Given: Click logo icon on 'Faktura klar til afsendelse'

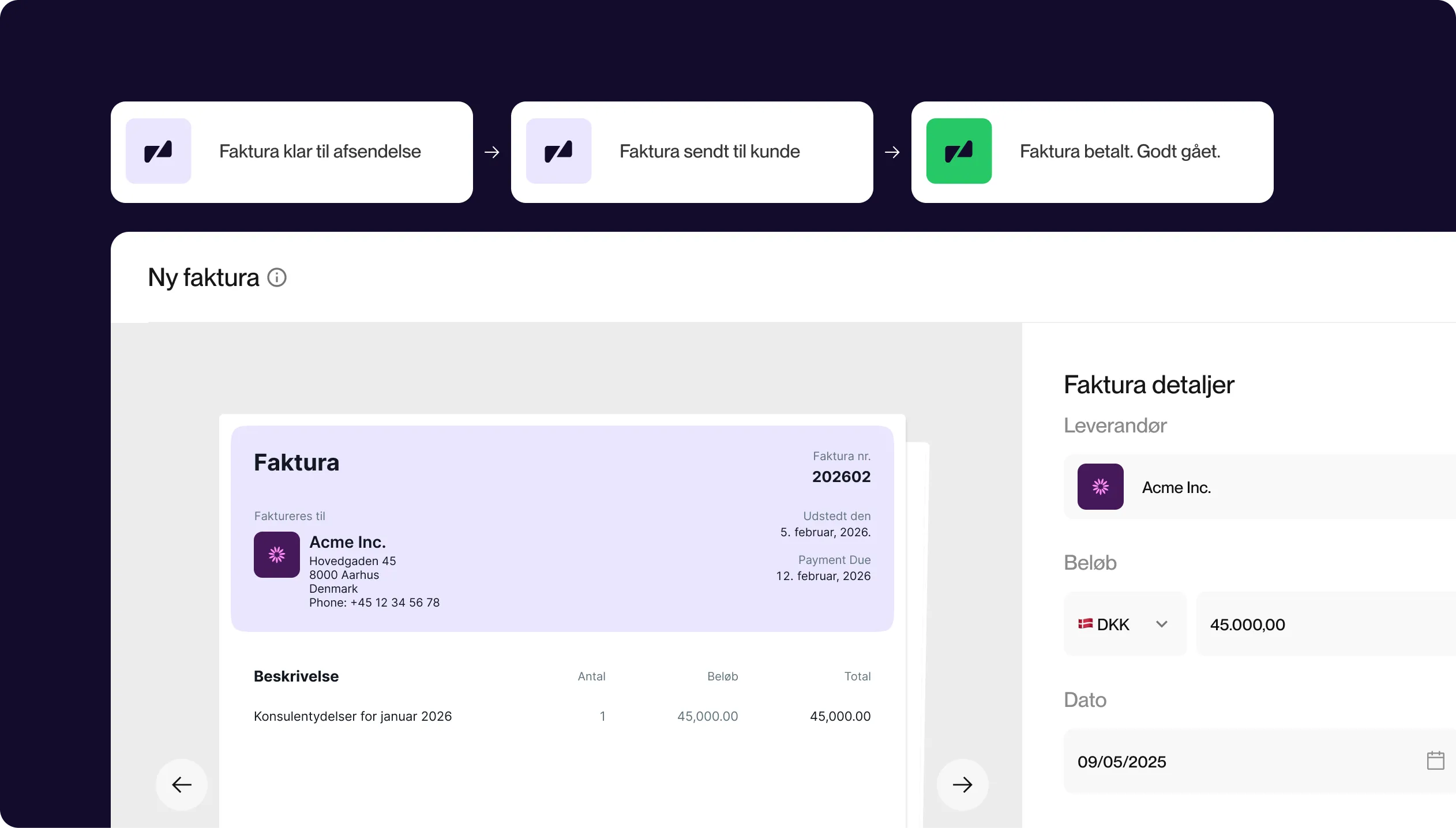Looking at the screenshot, I should click(x=158, y=151).
